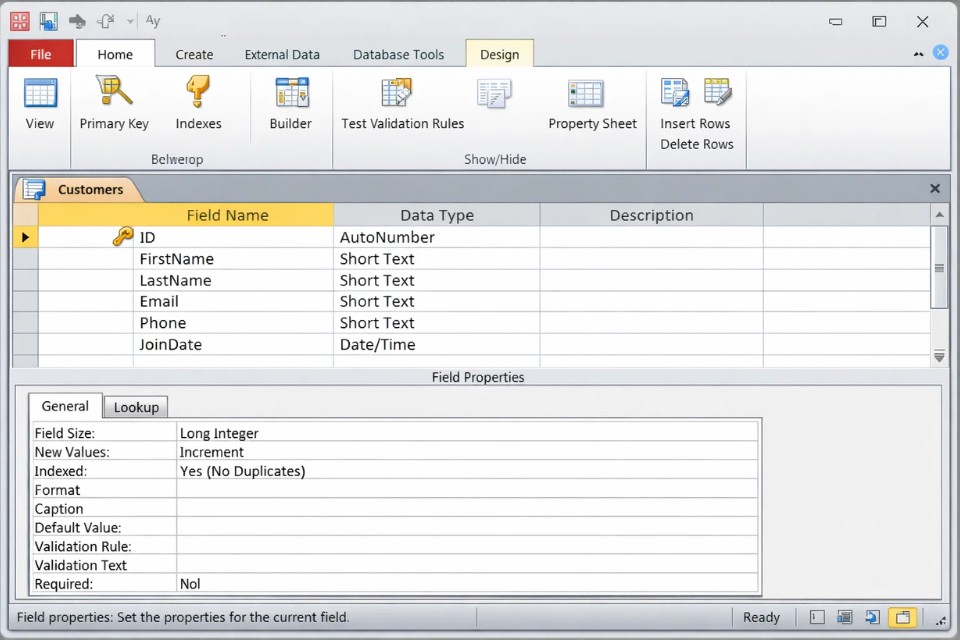This screenshot has width=960, height=640.
Task: Click the Save icon in quick access toolbar
Action: pos(48,21)
